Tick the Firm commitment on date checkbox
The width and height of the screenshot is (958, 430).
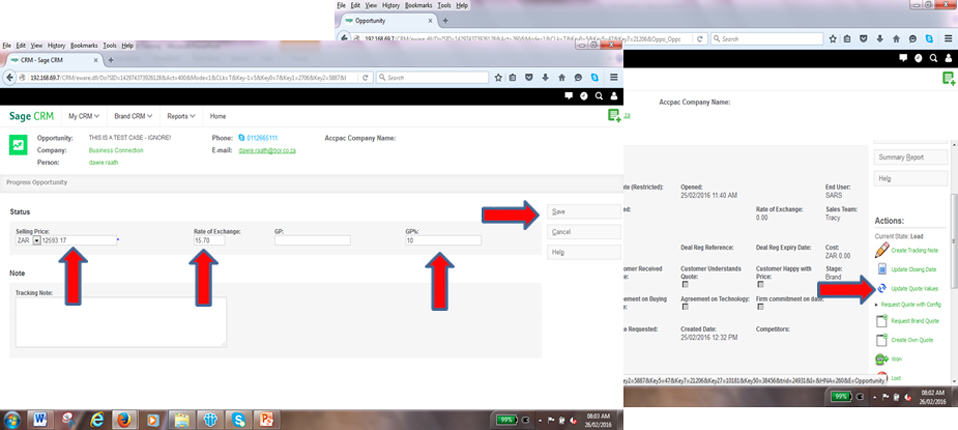click(x=759, y=307)
